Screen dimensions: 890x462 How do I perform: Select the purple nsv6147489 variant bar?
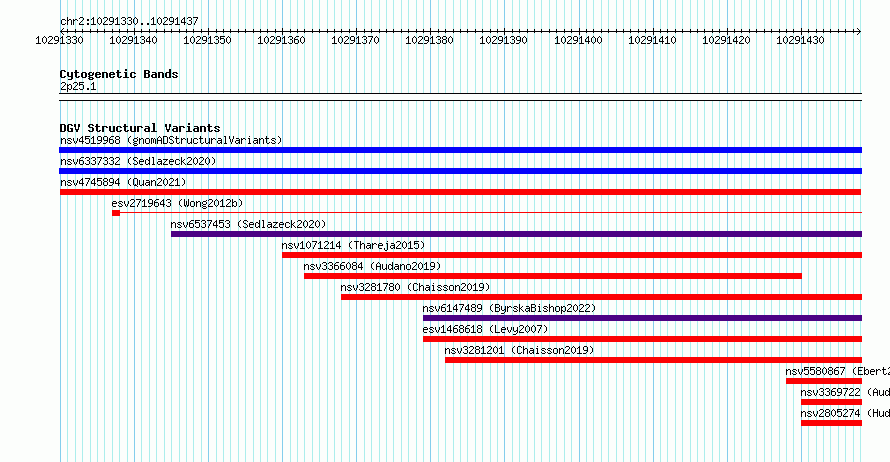(x=643, y=318)
